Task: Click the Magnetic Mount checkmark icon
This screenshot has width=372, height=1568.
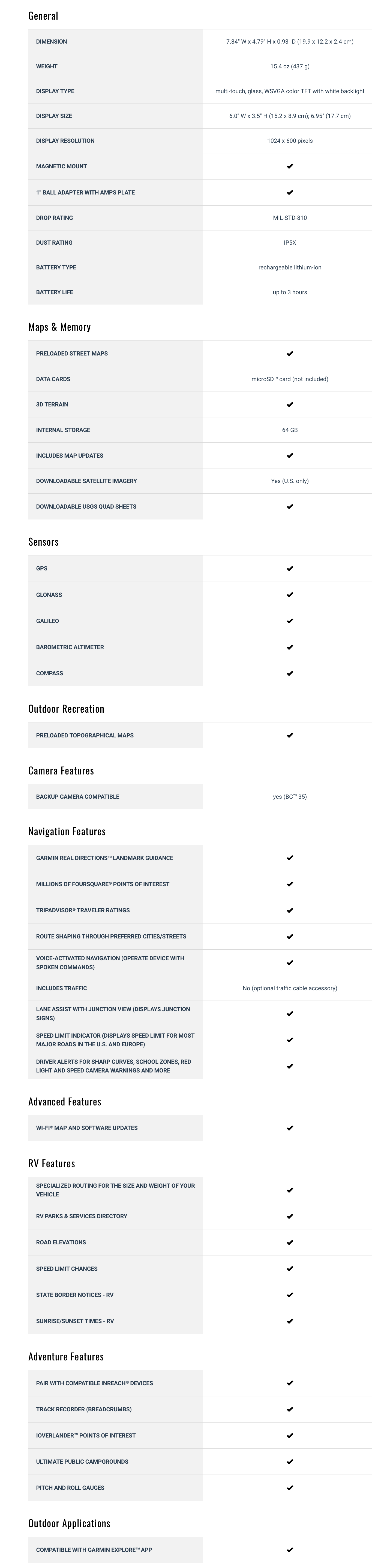Action: [290, 166]
